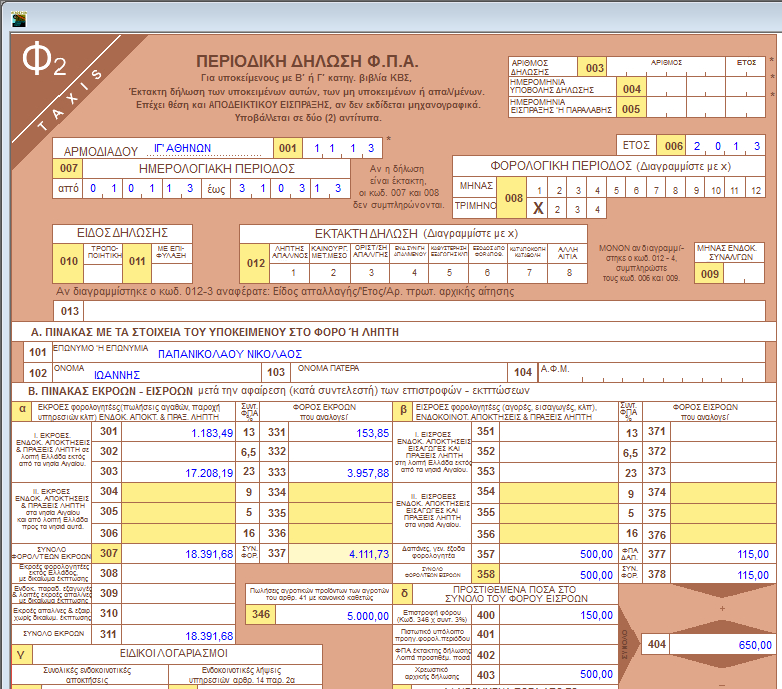Click the empty field for code 351
The width and height of the screenshot is (782, 689).
pos(559,432)
